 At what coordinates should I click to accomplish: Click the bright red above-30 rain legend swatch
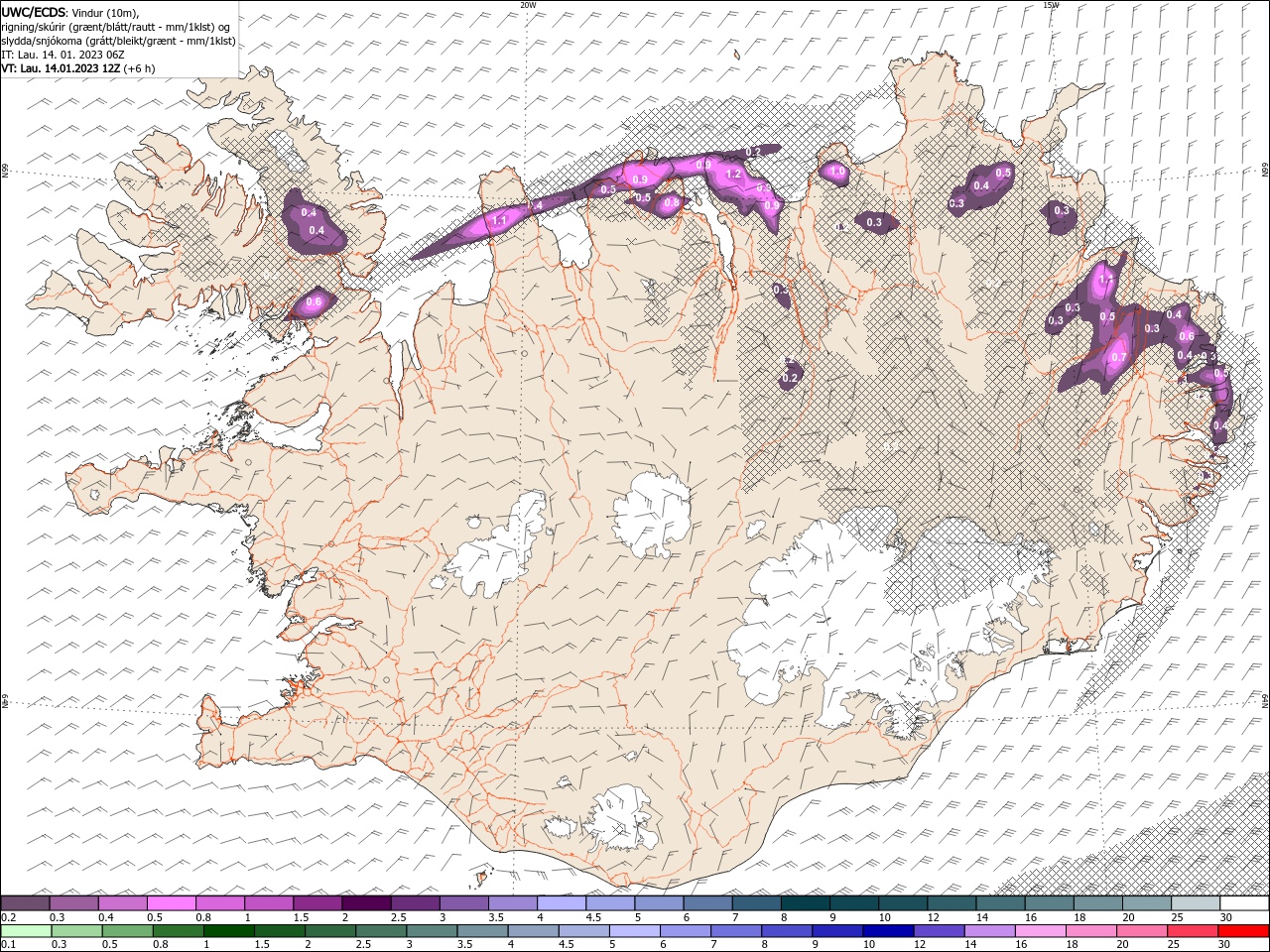click(1242, 931)
